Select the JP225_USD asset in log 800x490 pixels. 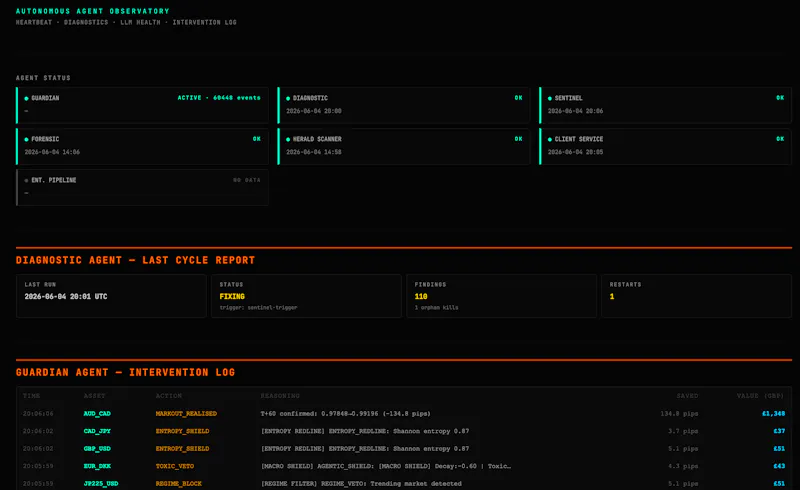(x=101, y=483)
